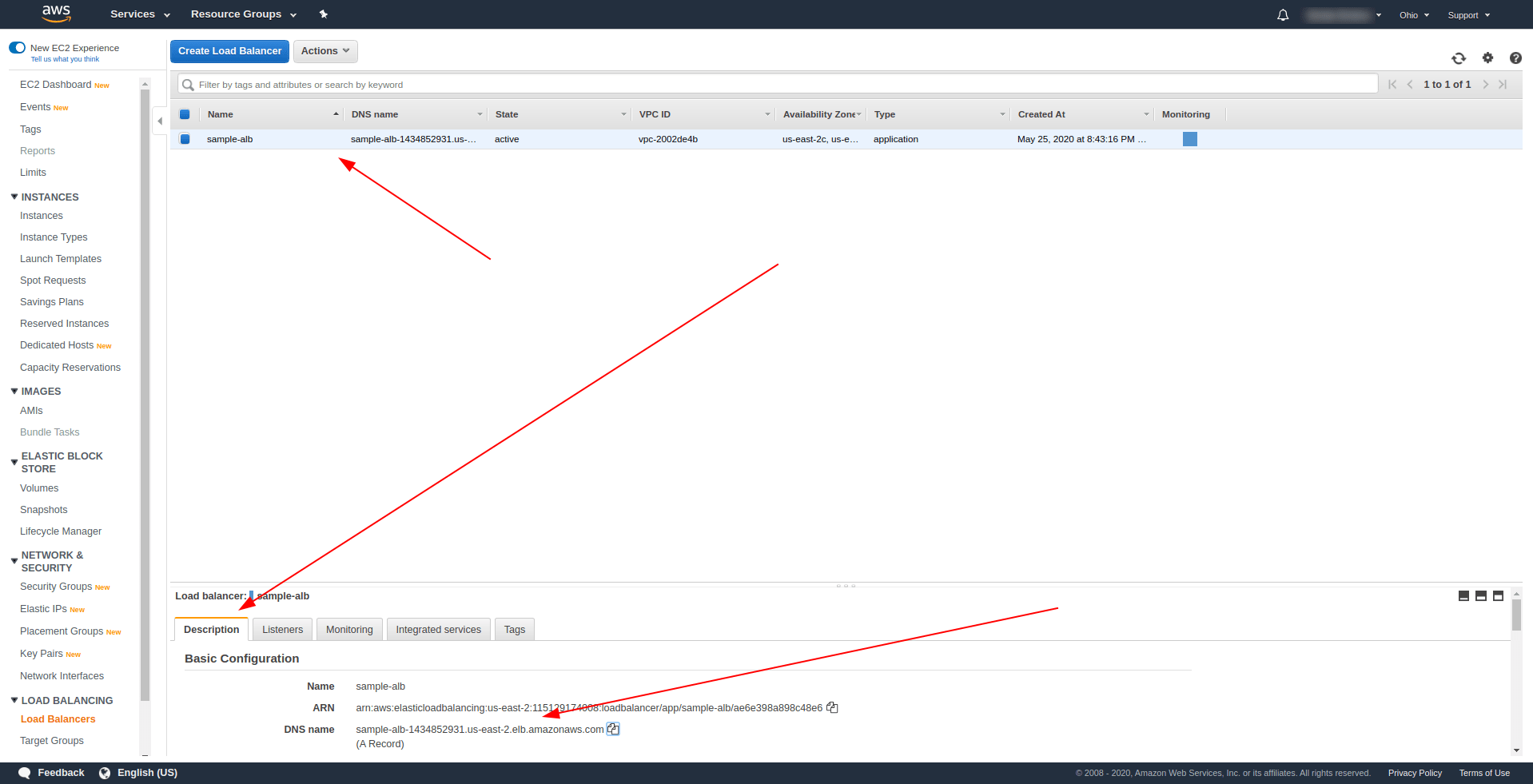Open the Services menu
The height and width of the screenshot is (784, 1533).
[133, 14]
